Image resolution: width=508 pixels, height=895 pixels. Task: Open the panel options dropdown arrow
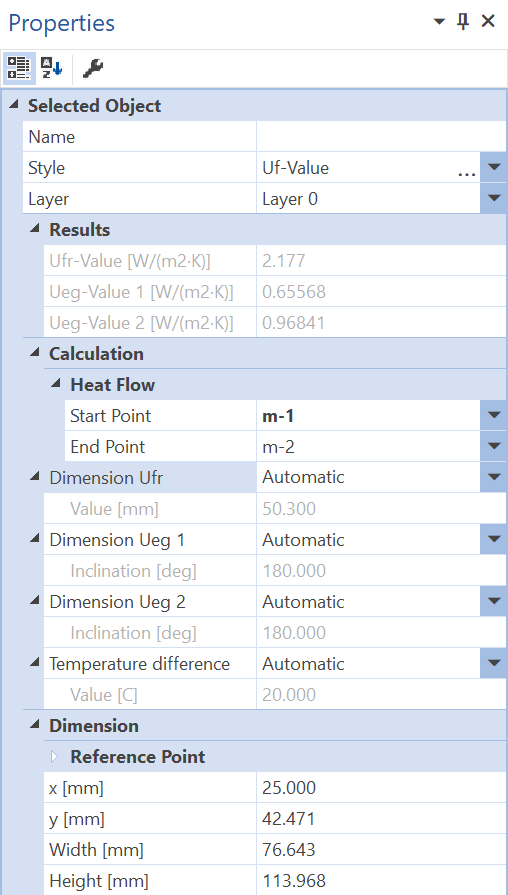pos(438,22)
